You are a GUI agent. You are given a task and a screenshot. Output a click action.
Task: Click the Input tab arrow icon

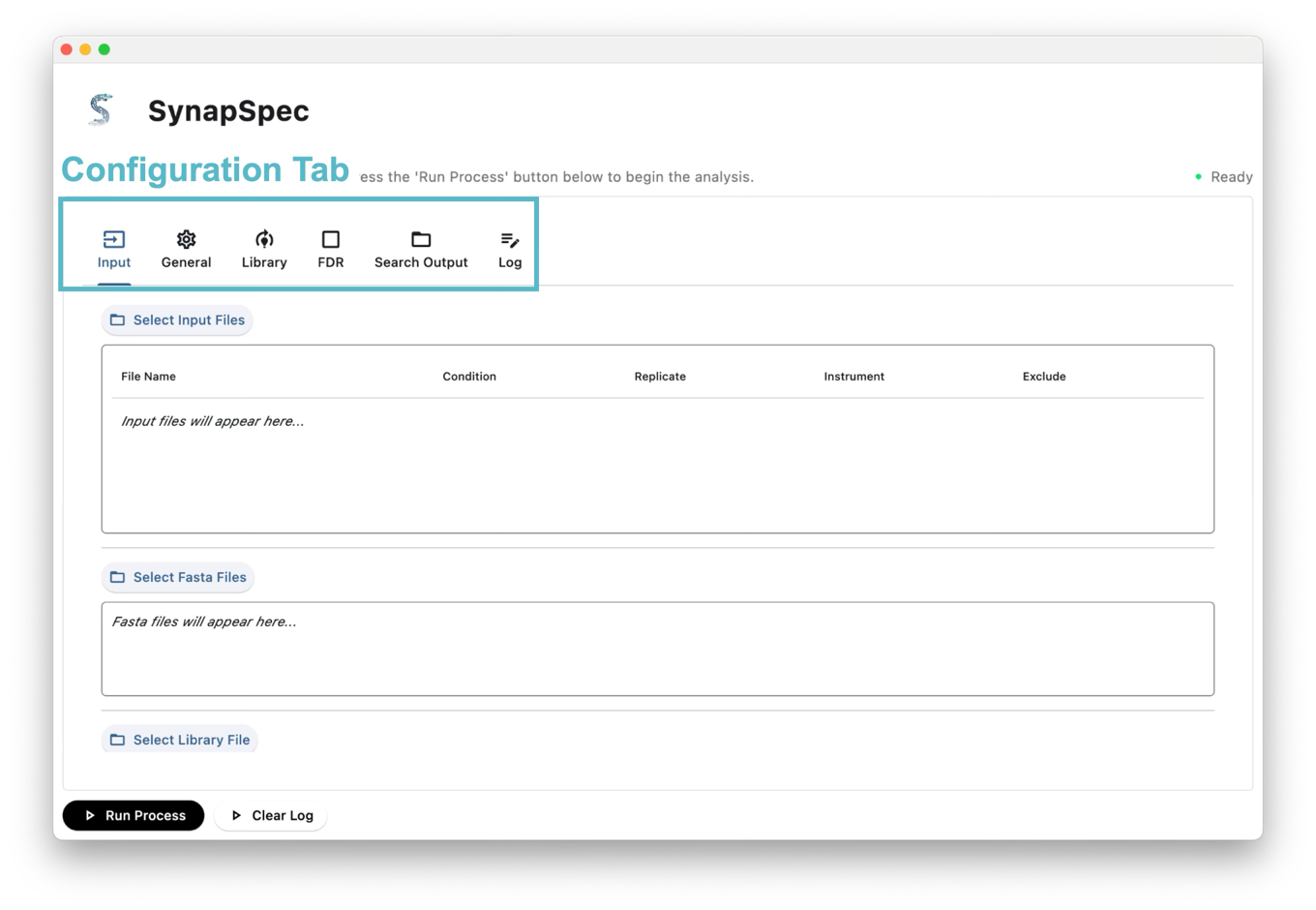coord(113,239)
